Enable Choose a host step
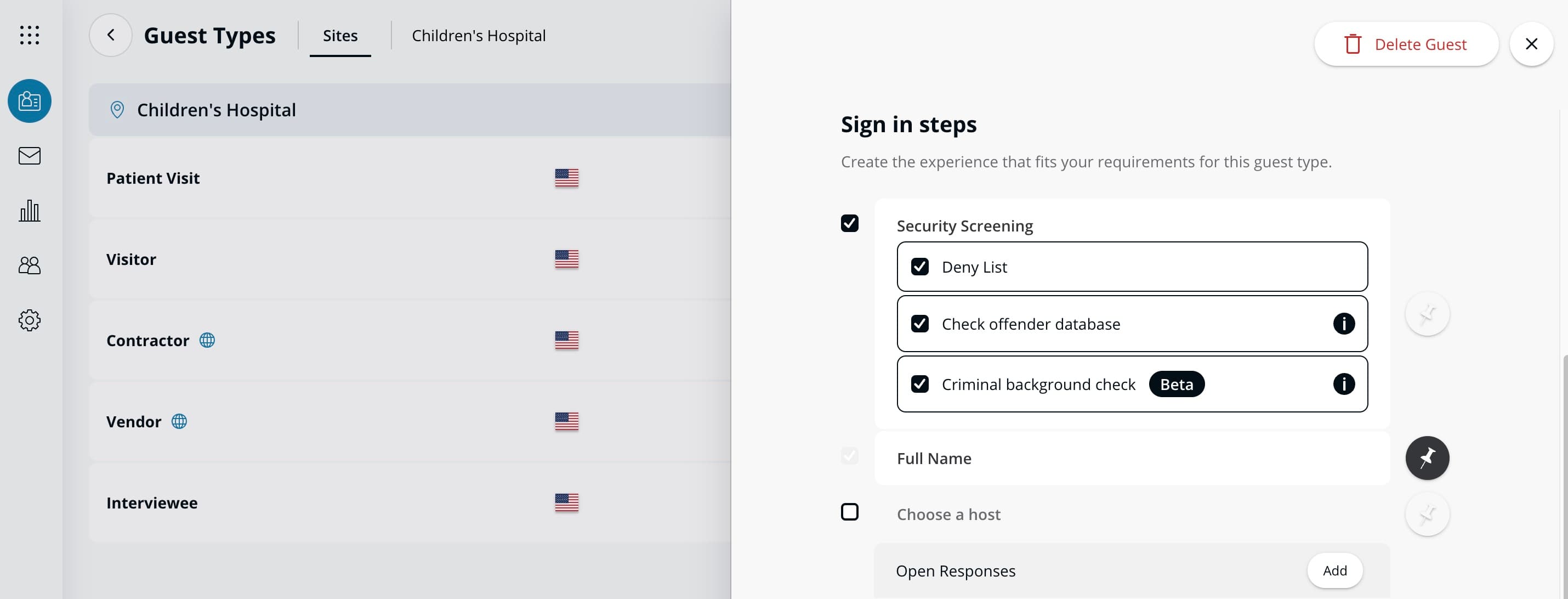This screenshot has width=1568, height=599. point(850,512)
